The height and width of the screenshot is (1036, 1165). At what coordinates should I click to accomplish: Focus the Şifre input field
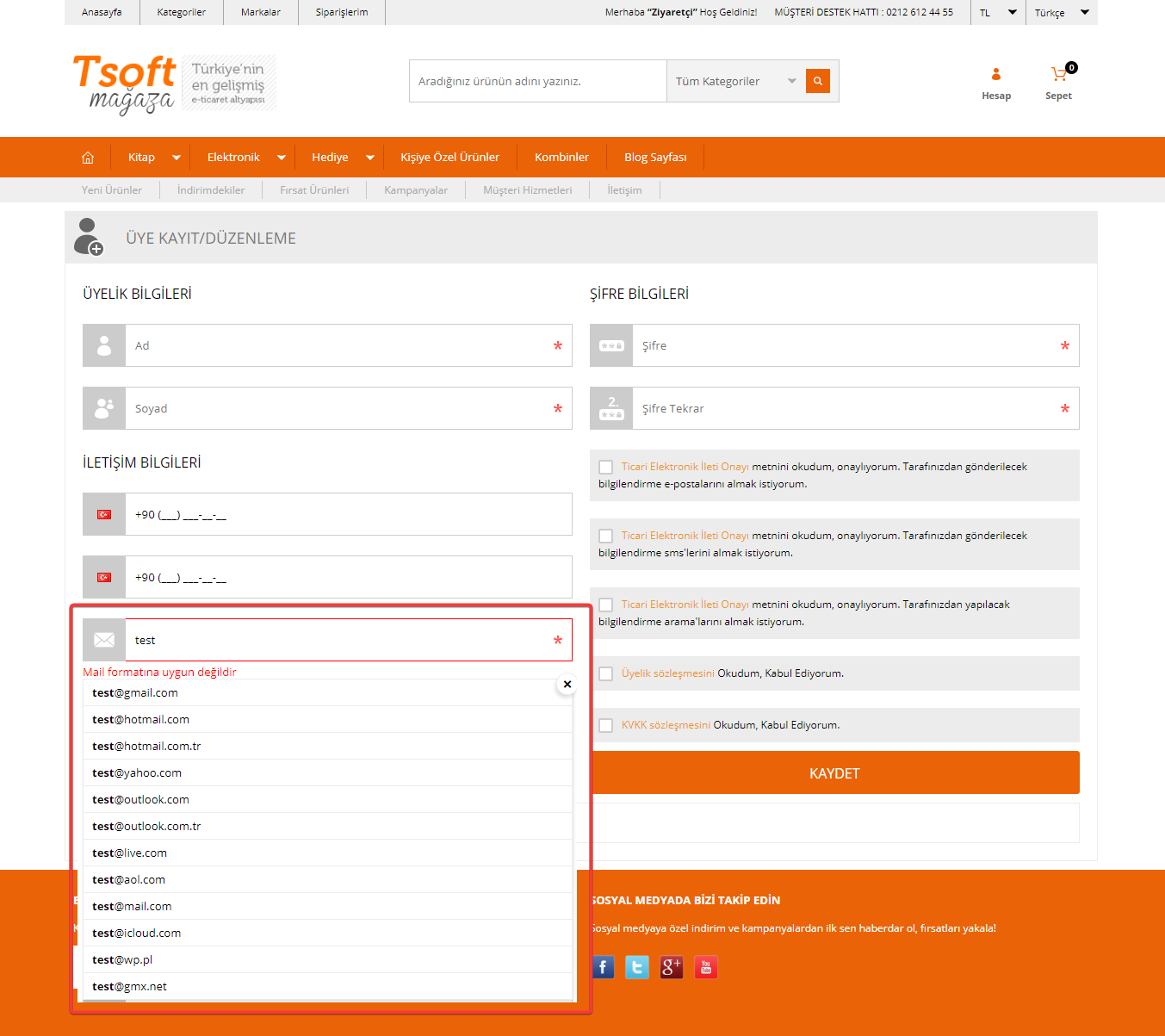click(856, 345)
